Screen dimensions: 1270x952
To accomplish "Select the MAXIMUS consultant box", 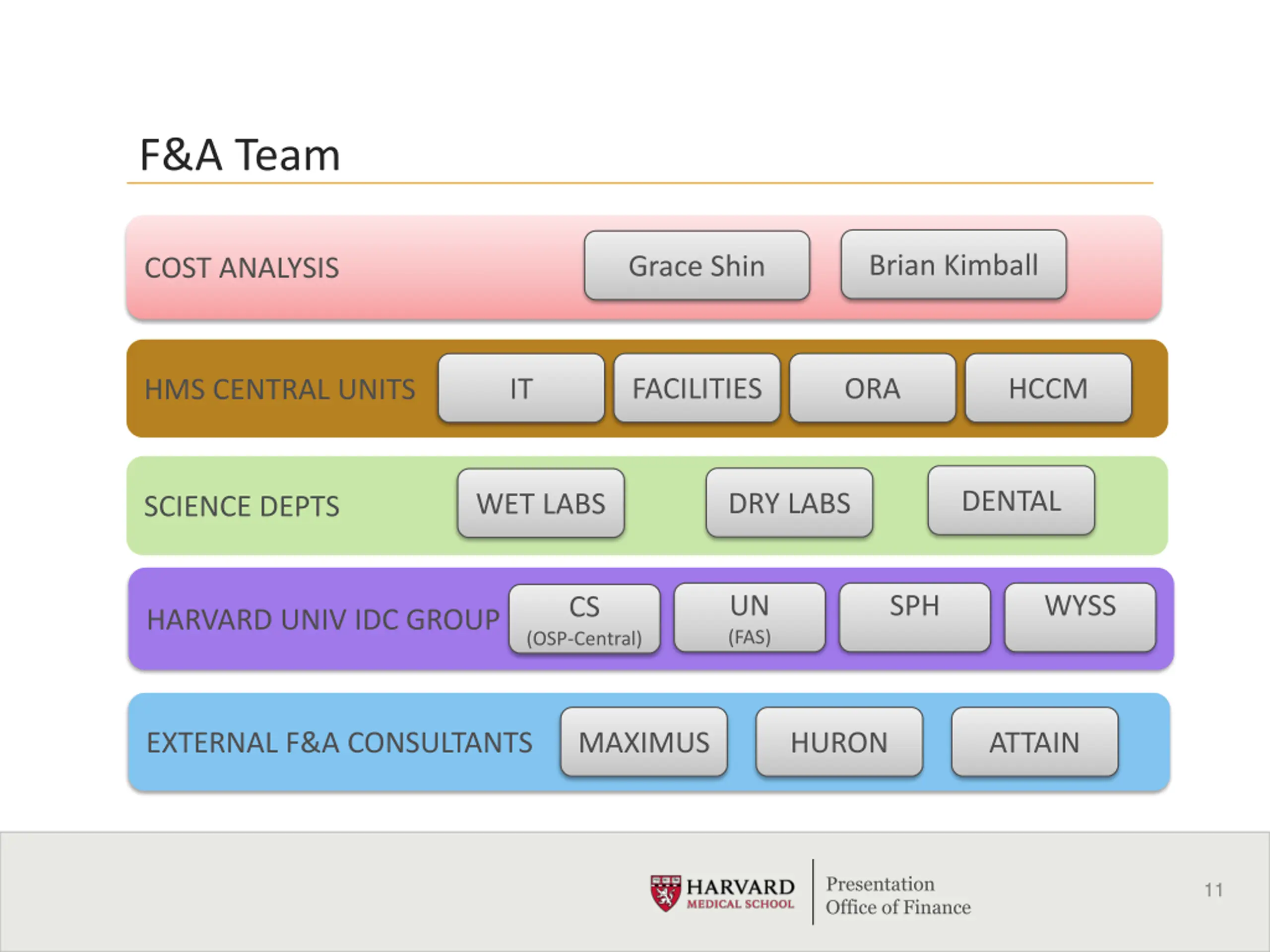I will (x=644, y=742).
